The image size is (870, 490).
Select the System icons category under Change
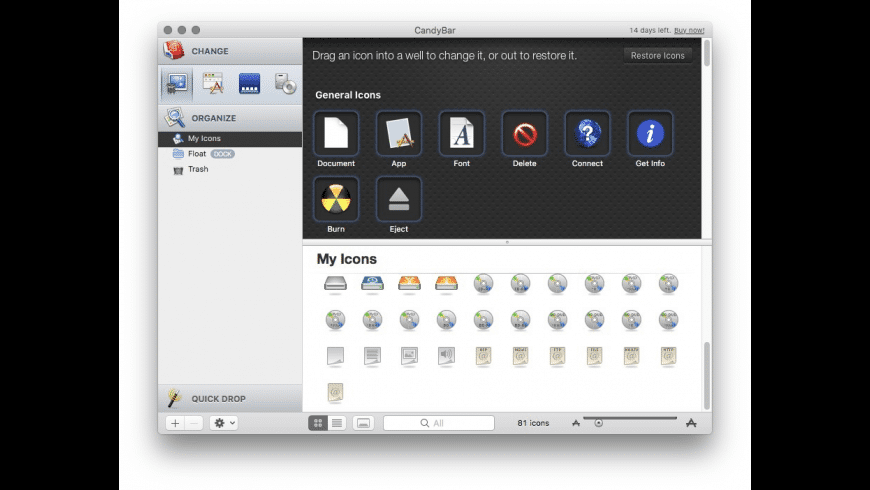(x=176, y=84)
